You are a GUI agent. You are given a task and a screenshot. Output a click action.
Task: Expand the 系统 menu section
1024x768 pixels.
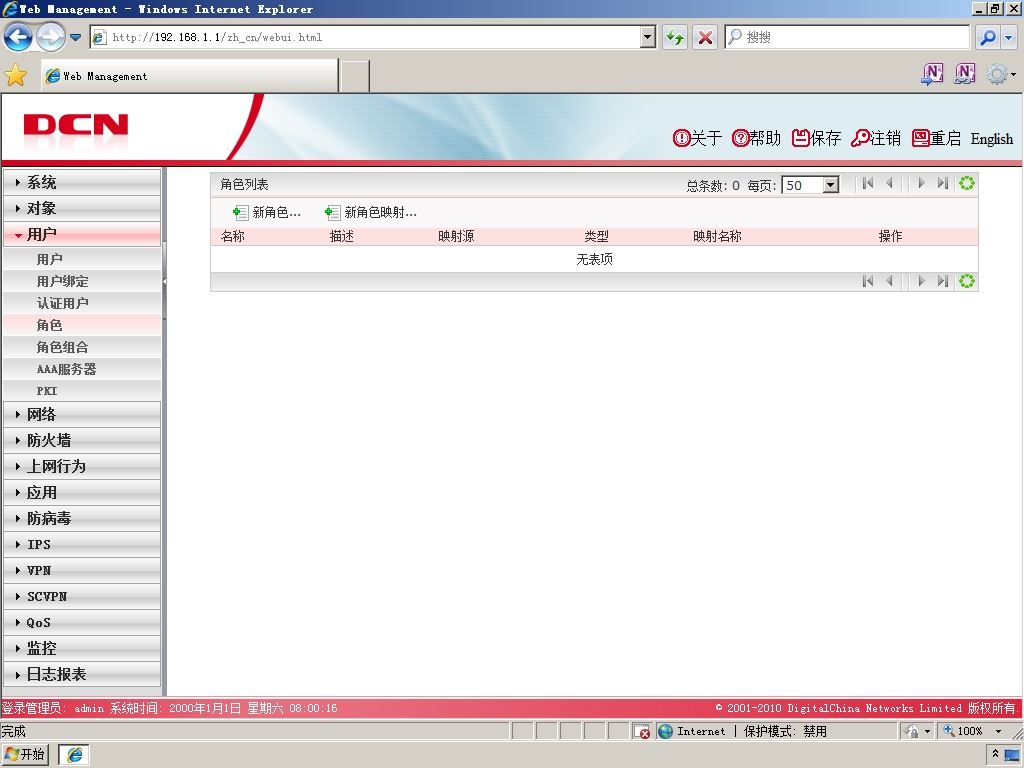point(82,182)
